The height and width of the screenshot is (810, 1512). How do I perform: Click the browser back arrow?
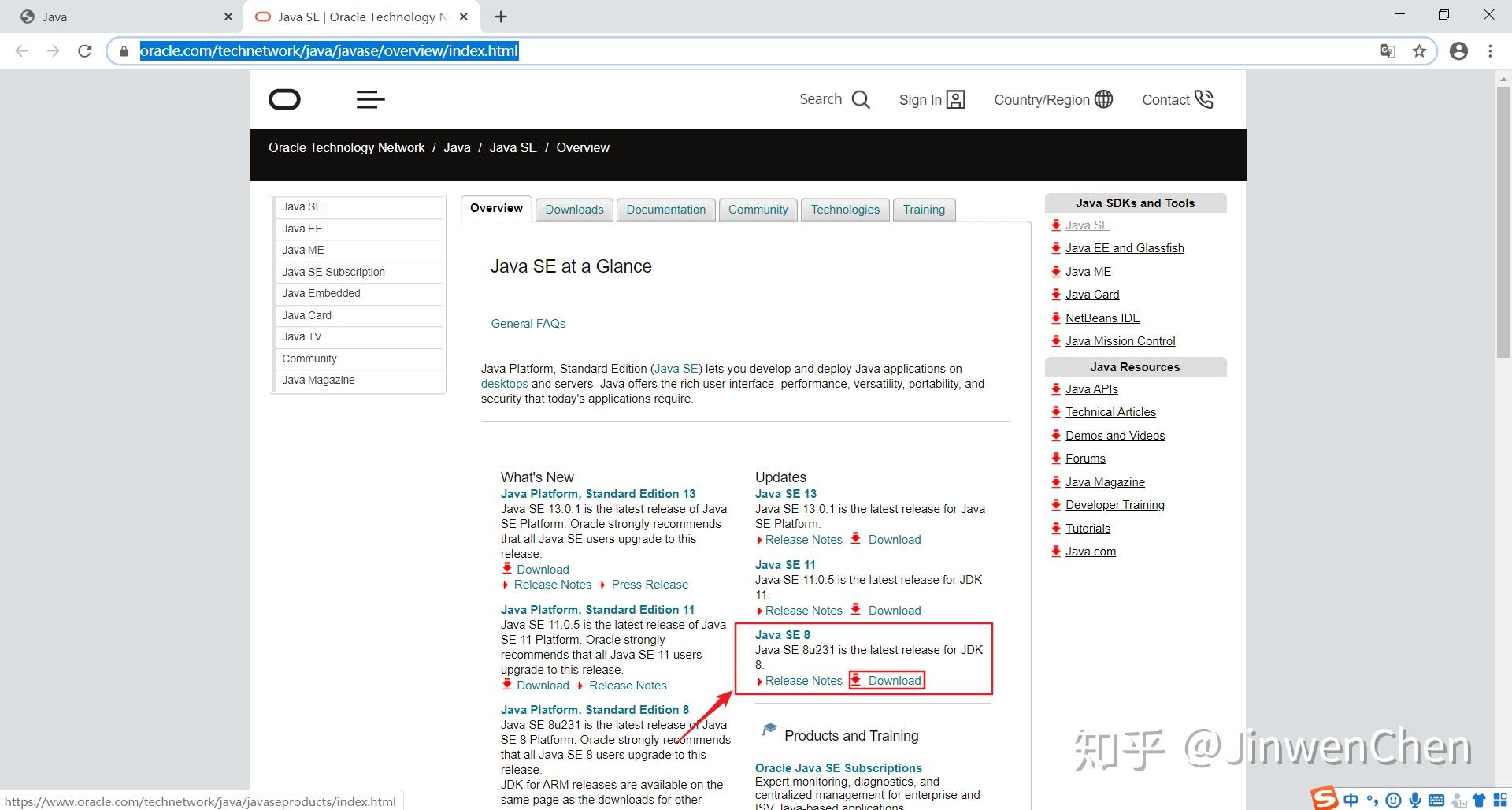point(22,51)
